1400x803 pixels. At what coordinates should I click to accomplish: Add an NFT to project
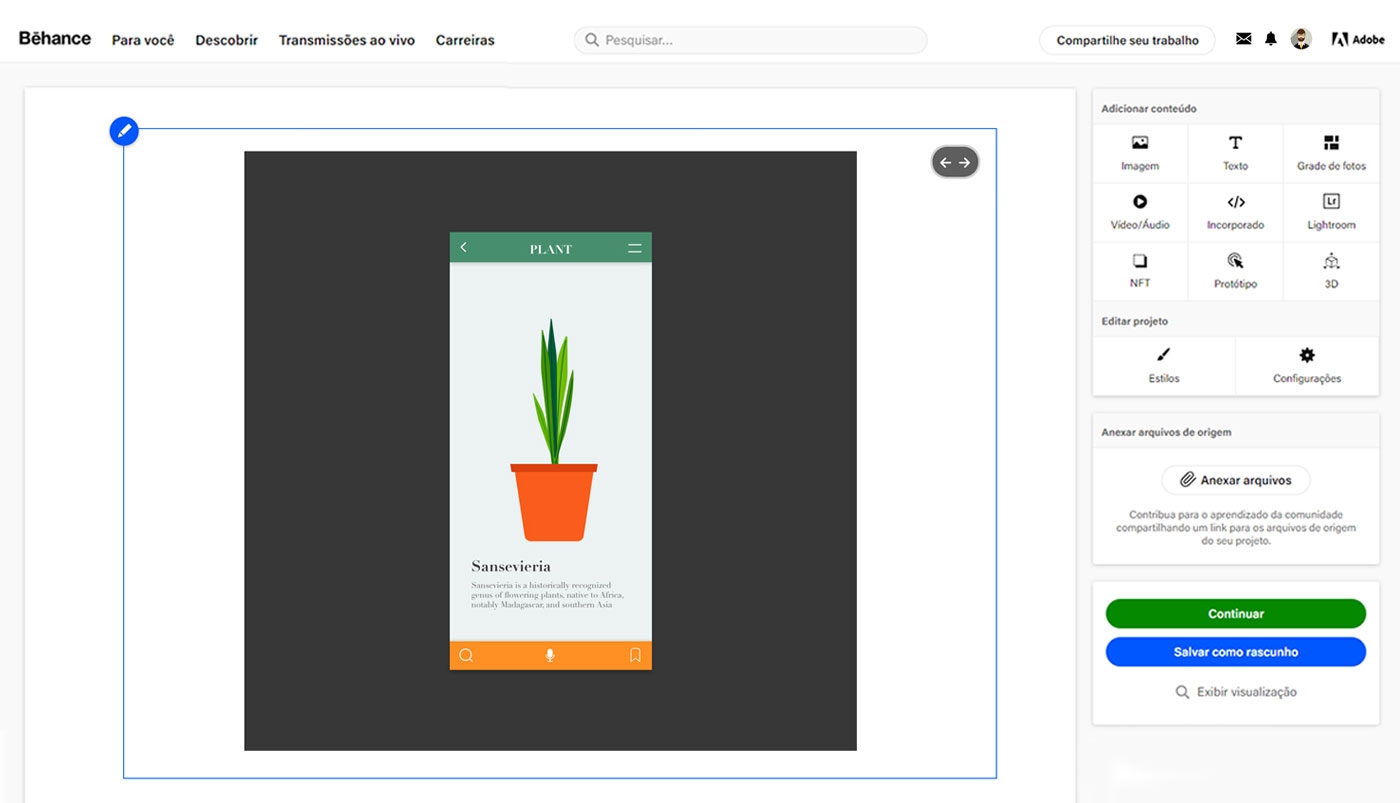[x=1139, y=270]
